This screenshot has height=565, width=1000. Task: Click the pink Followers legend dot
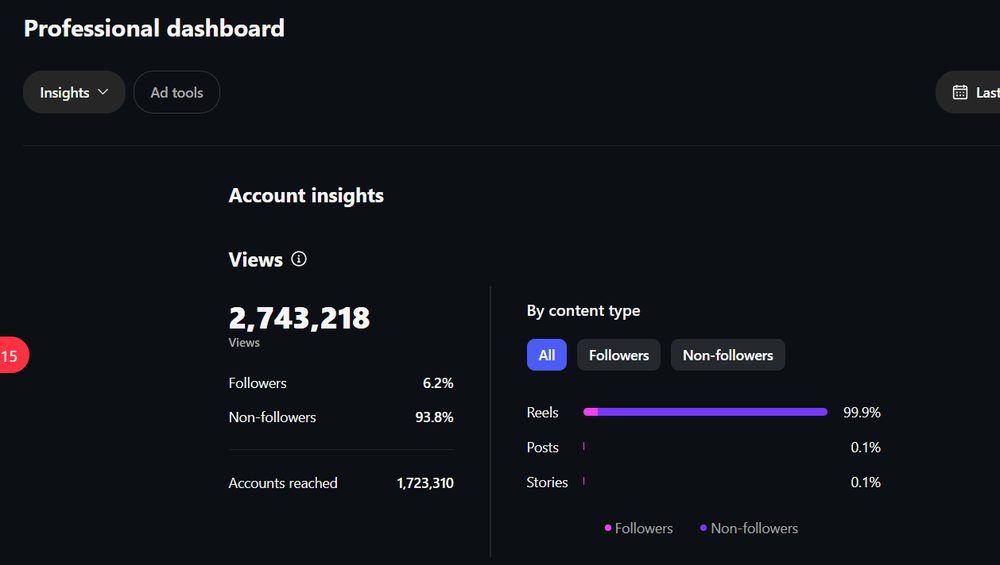point(608,528)
